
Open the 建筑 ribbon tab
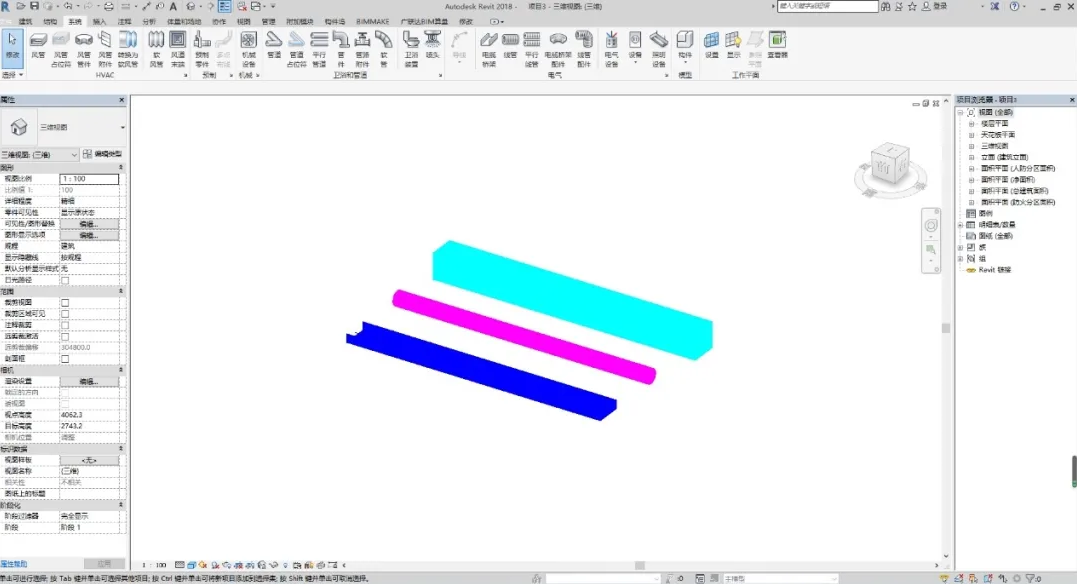tap(25, 21)
